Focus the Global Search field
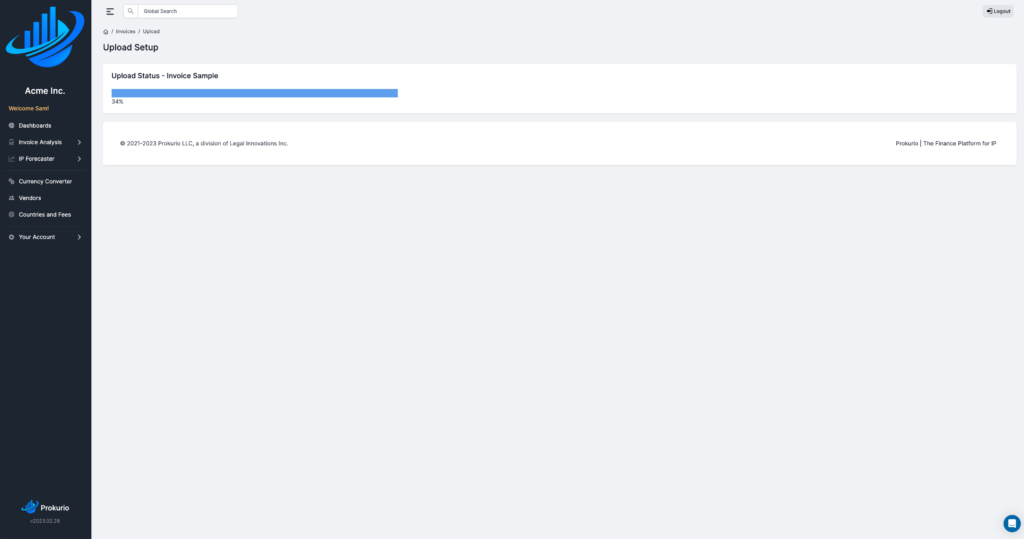 (187, 11)
